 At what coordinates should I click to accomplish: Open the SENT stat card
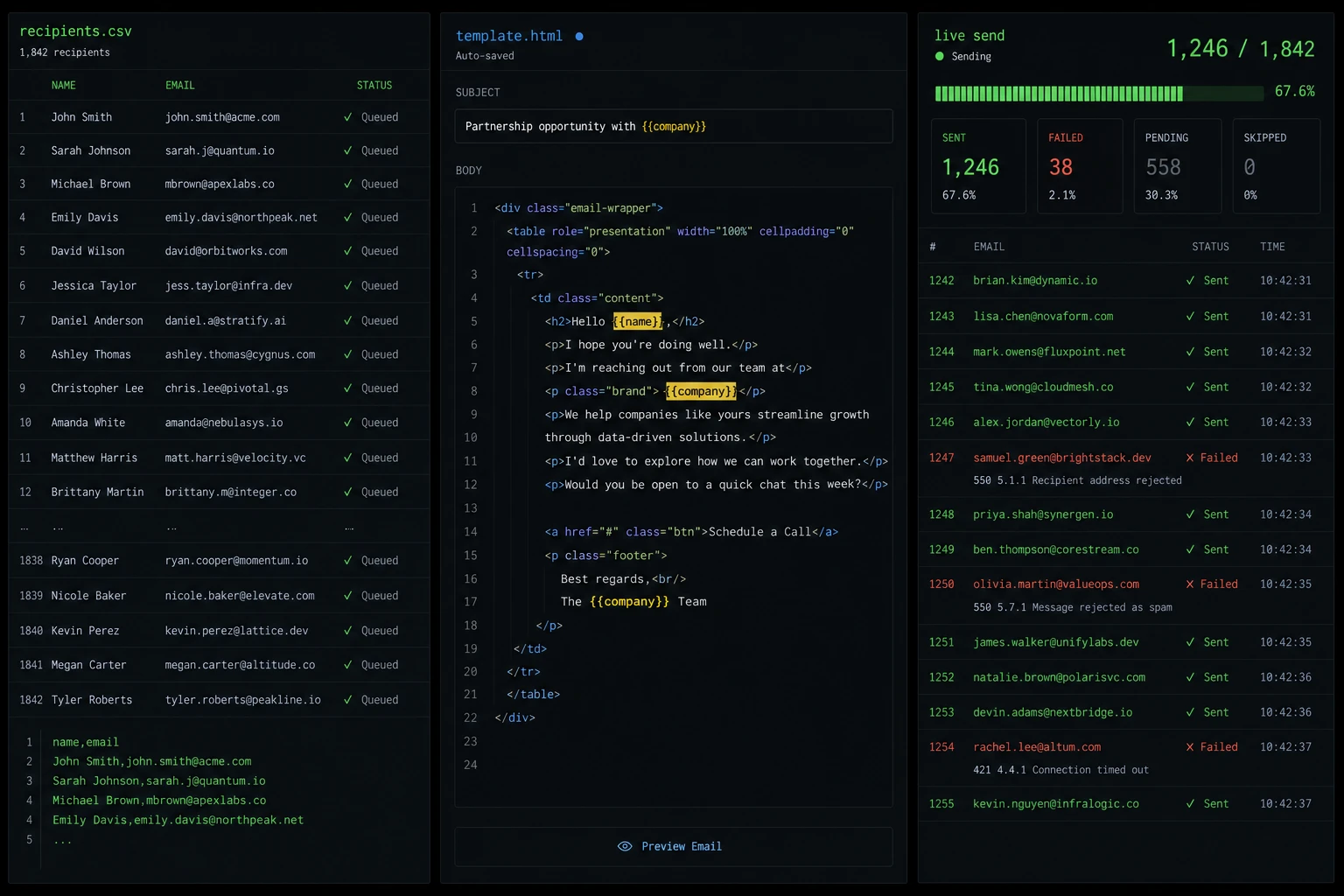point(978,166)
